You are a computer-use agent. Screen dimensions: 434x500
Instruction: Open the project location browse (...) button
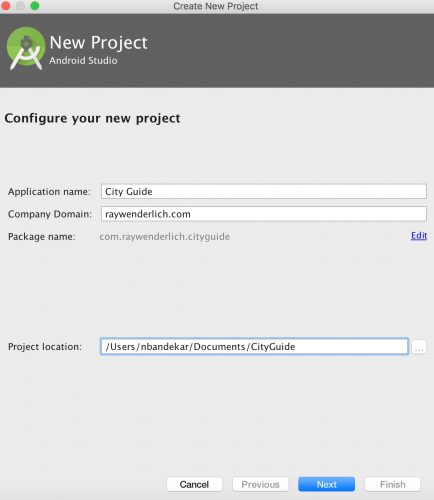[x=419, y=347]
